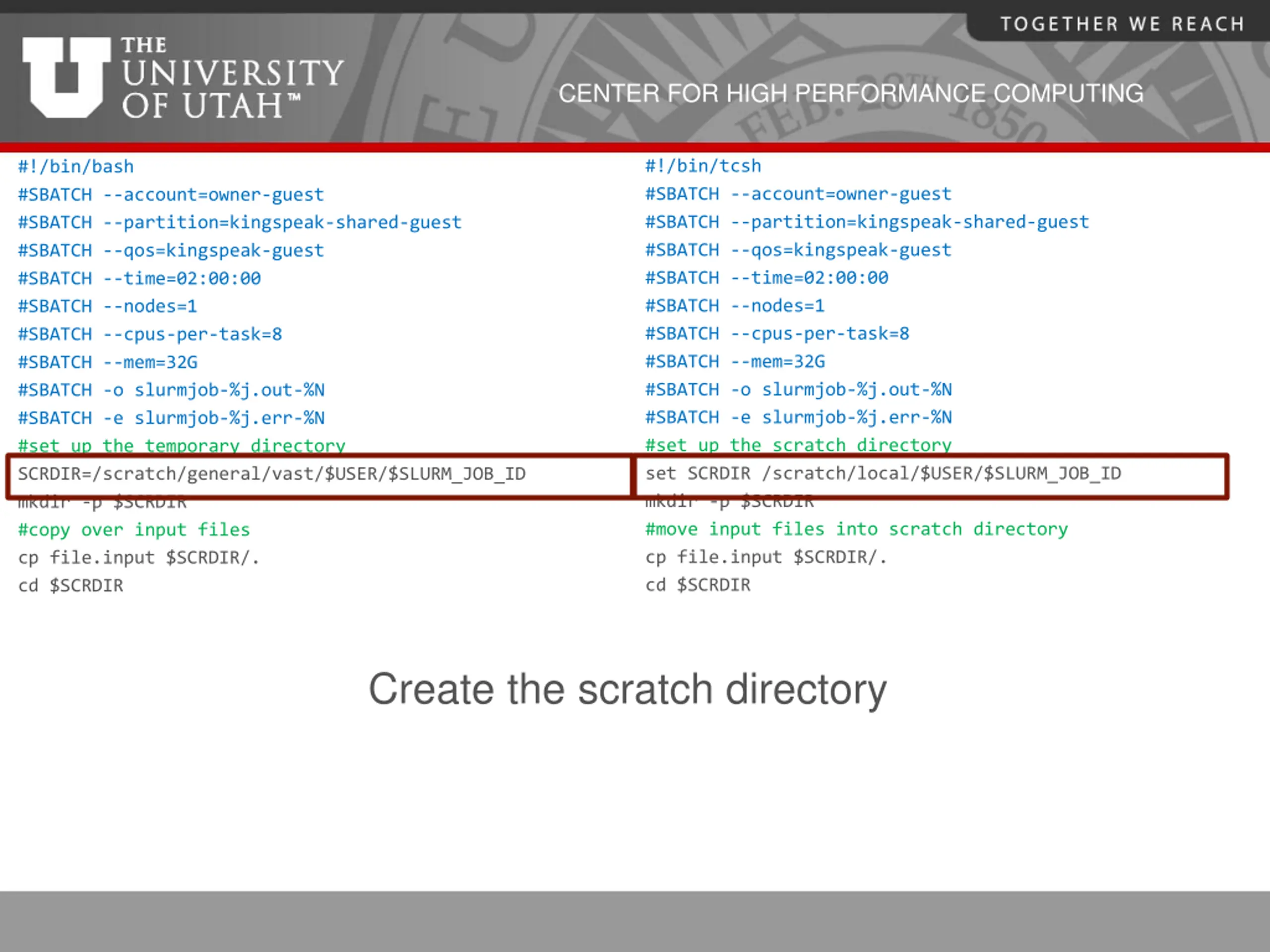Click the #move input files into scratch comment
Image resolution: width=1270 pixels, height=952 pixels.
pos(857,529)
